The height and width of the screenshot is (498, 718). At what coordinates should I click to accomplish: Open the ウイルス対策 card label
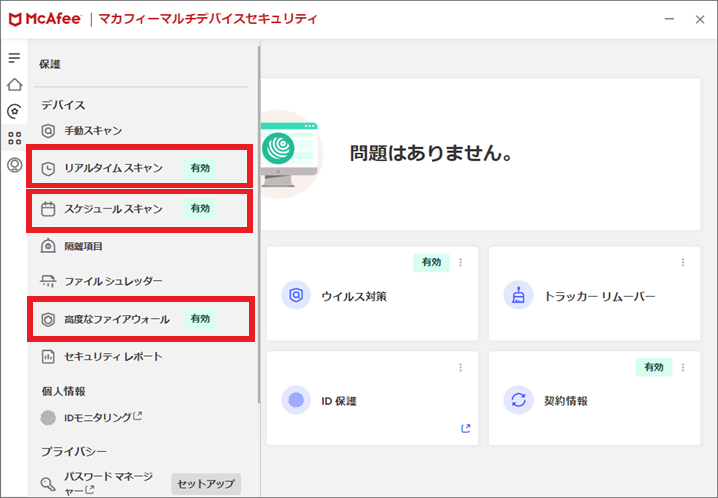click(354, 296)
